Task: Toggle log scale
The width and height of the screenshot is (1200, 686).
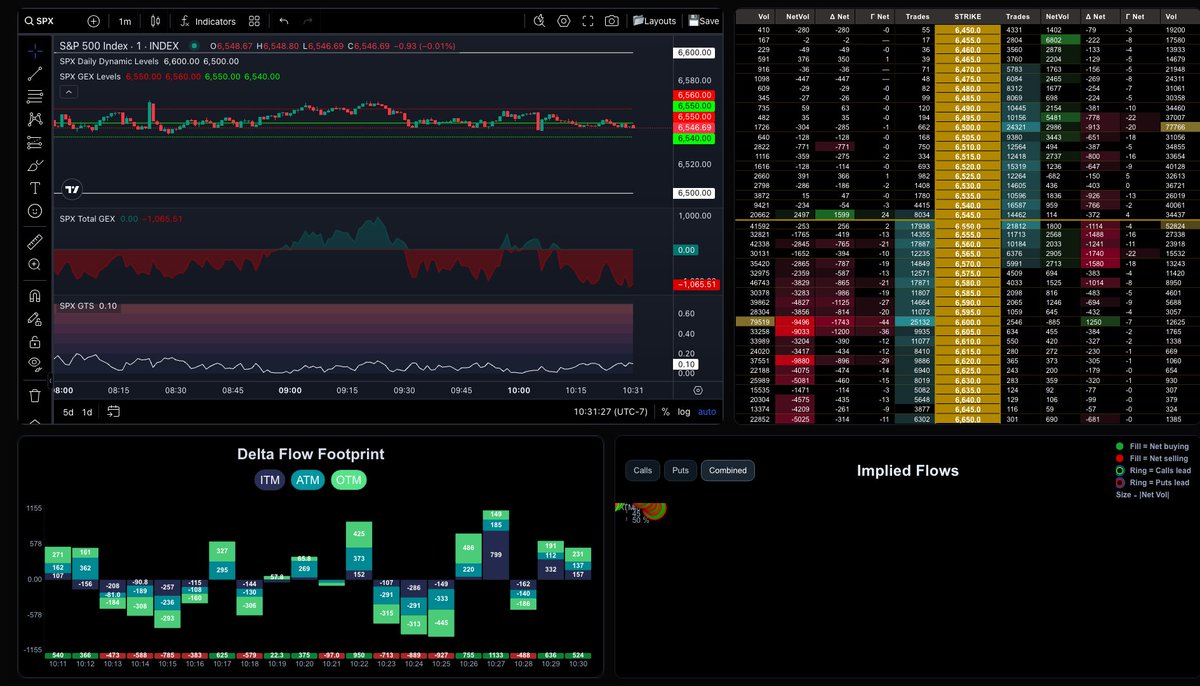Action: coord(684,412)
